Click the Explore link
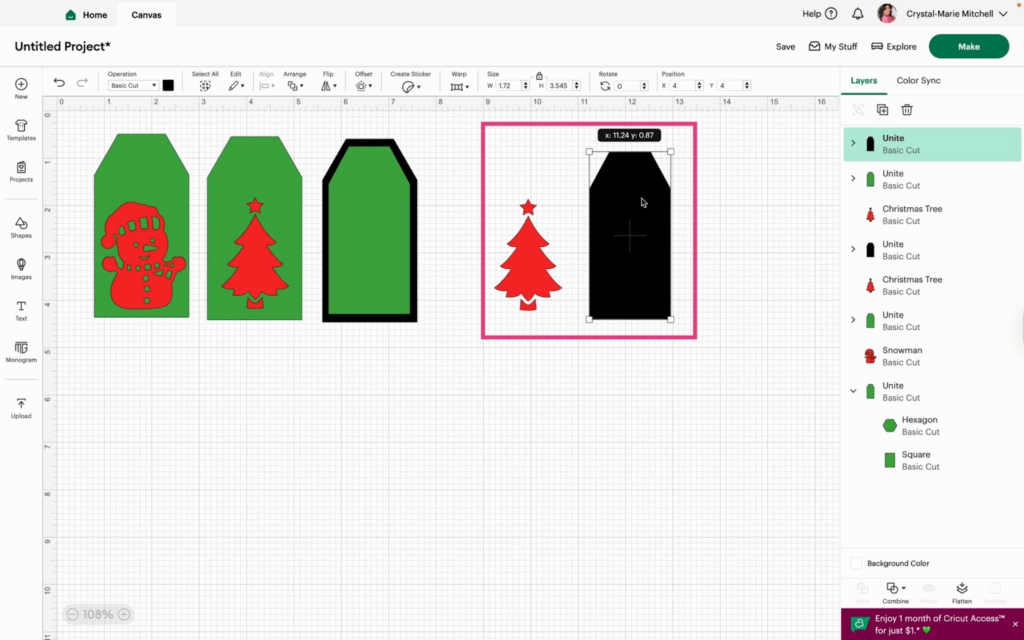1024x640 pixels. click(x=893, y=46)
